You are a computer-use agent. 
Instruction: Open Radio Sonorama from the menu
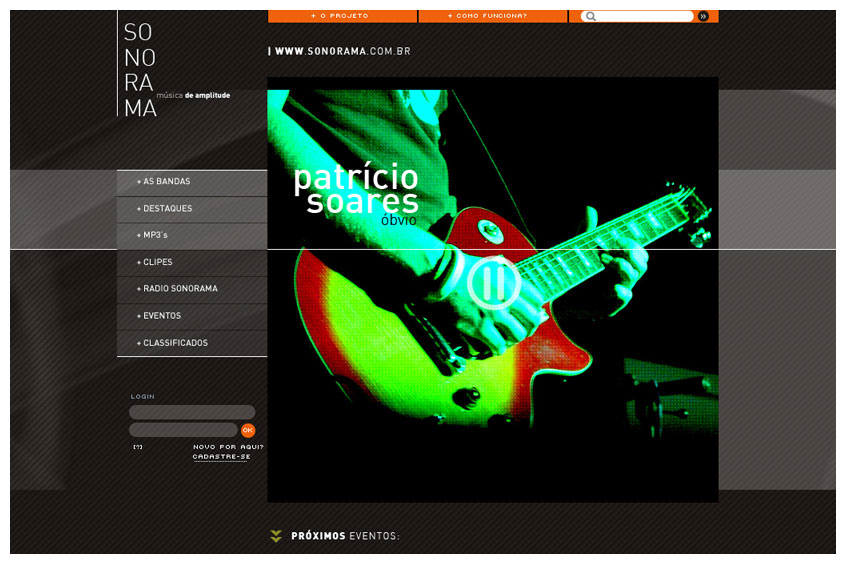pos(192,289)
